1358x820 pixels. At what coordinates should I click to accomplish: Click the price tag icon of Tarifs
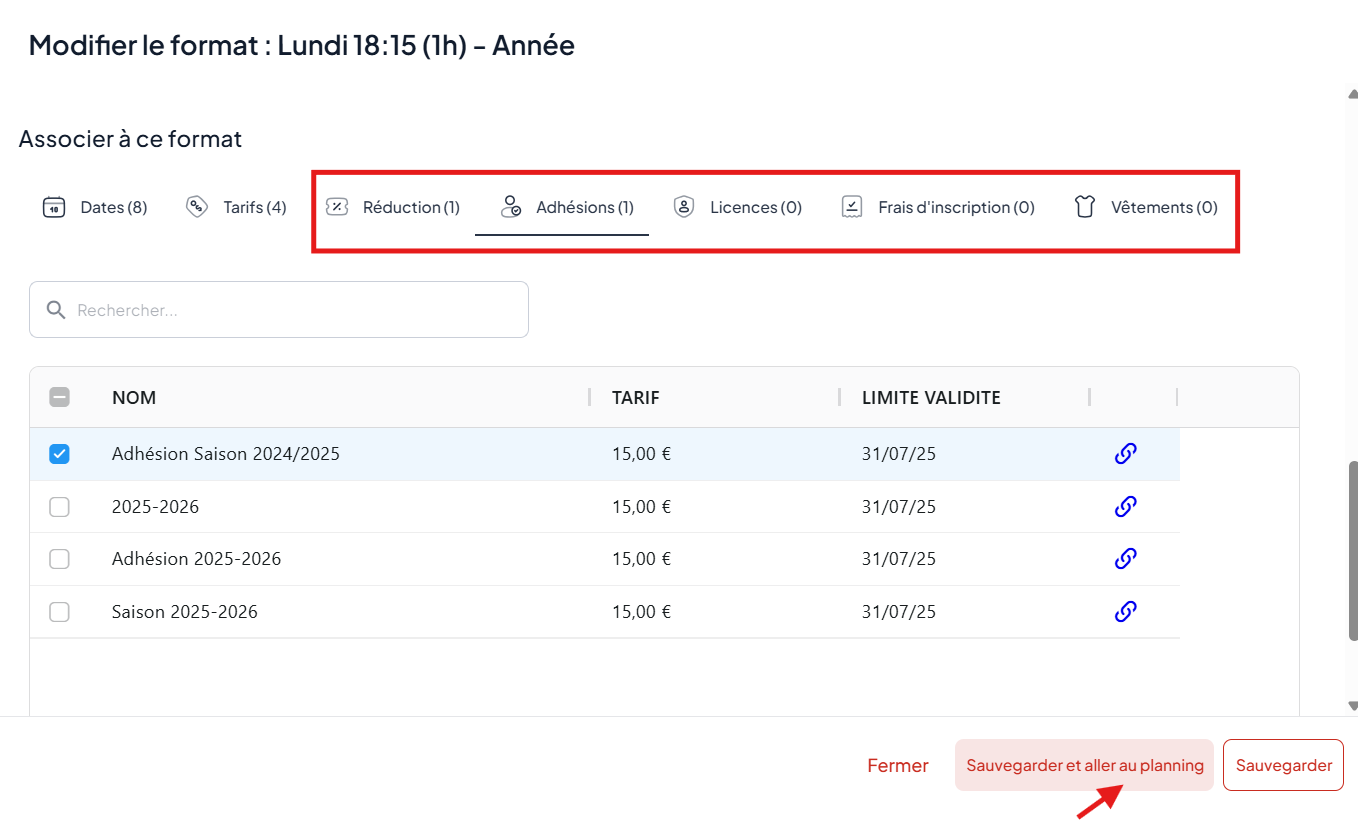tap(197, 207)
